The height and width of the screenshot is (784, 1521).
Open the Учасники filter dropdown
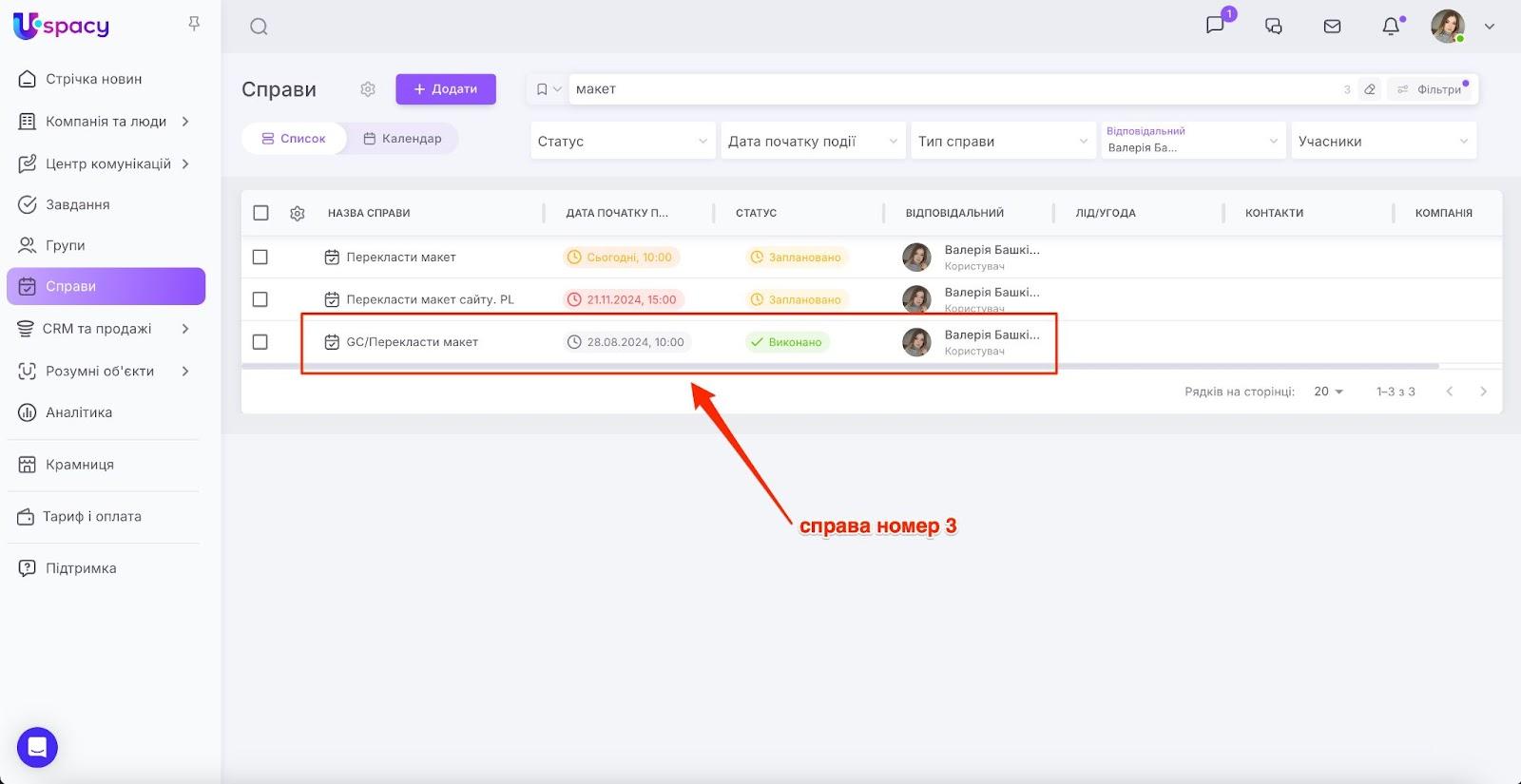point(1383,141)
